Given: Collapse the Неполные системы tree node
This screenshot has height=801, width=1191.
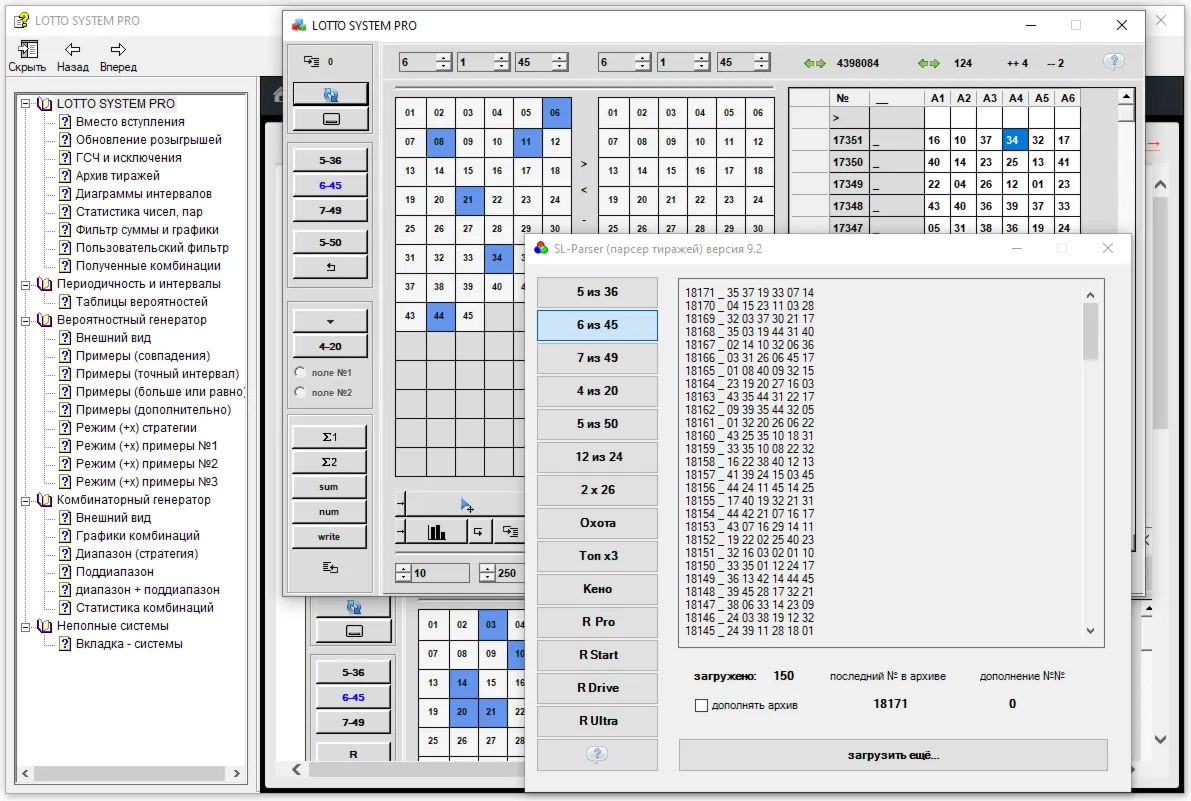Looking at the screenshot, I should pyautogui.click(x=26, y=626).
